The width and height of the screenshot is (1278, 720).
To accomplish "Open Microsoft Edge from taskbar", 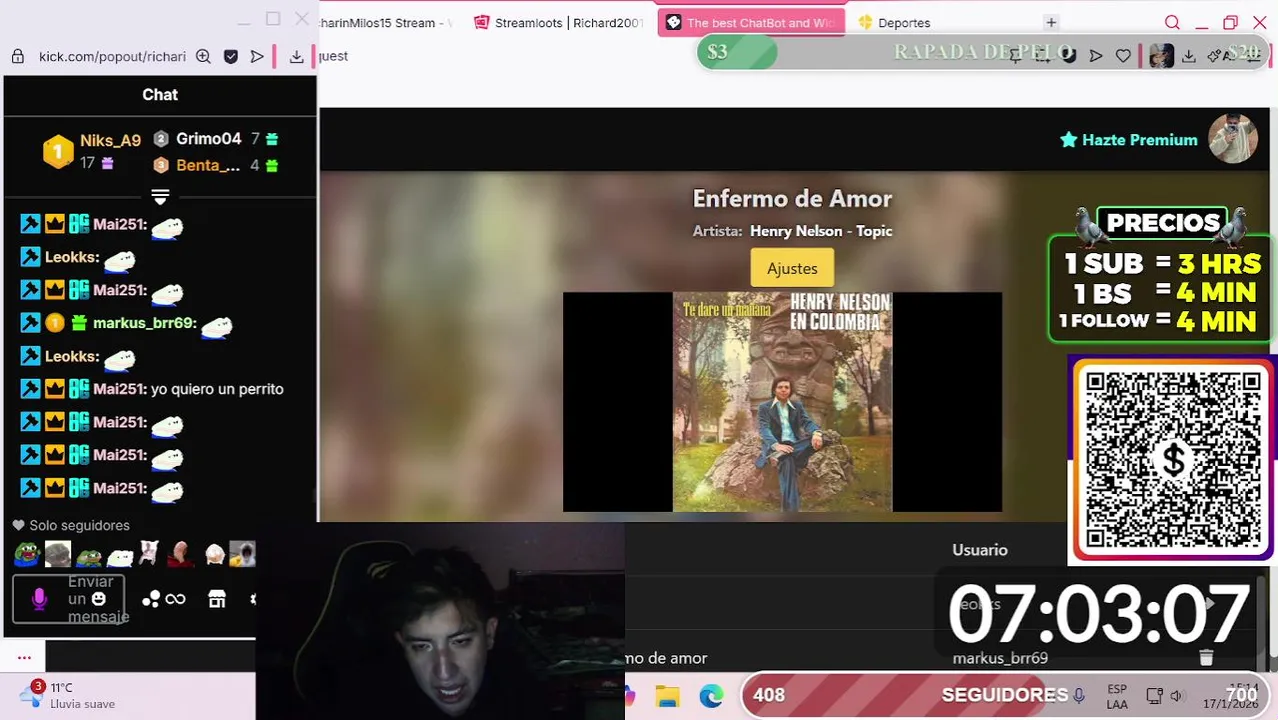I will (x=711, y=696).
